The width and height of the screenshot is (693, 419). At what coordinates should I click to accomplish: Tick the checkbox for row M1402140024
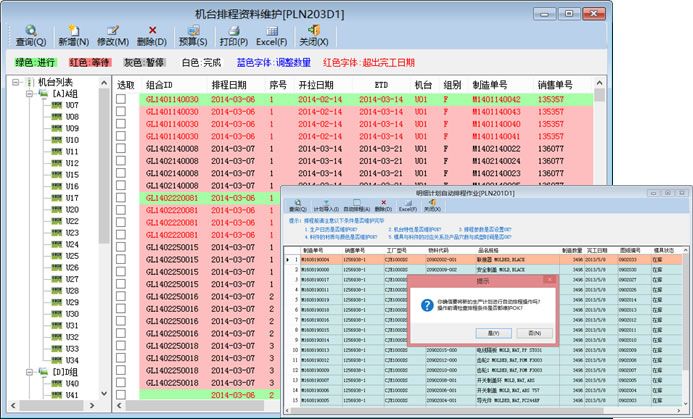click(121, 161)
